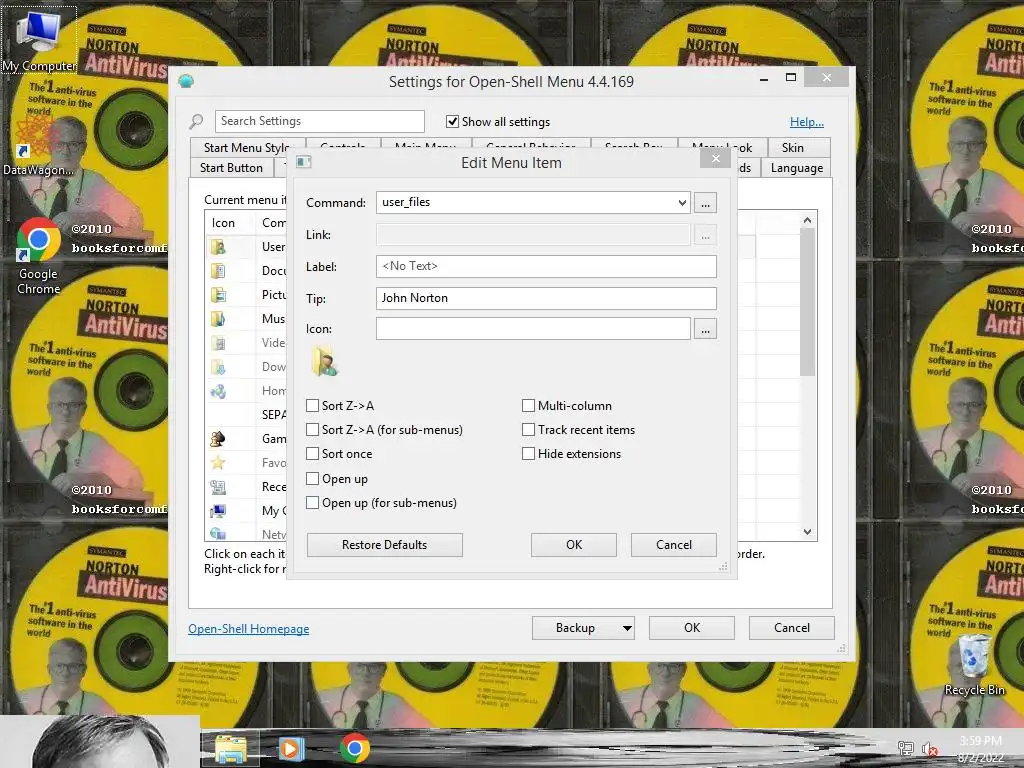1024x768 pixels.
Task: Switch to the Start Menu Style tab
Action: (x=247, y=148)
